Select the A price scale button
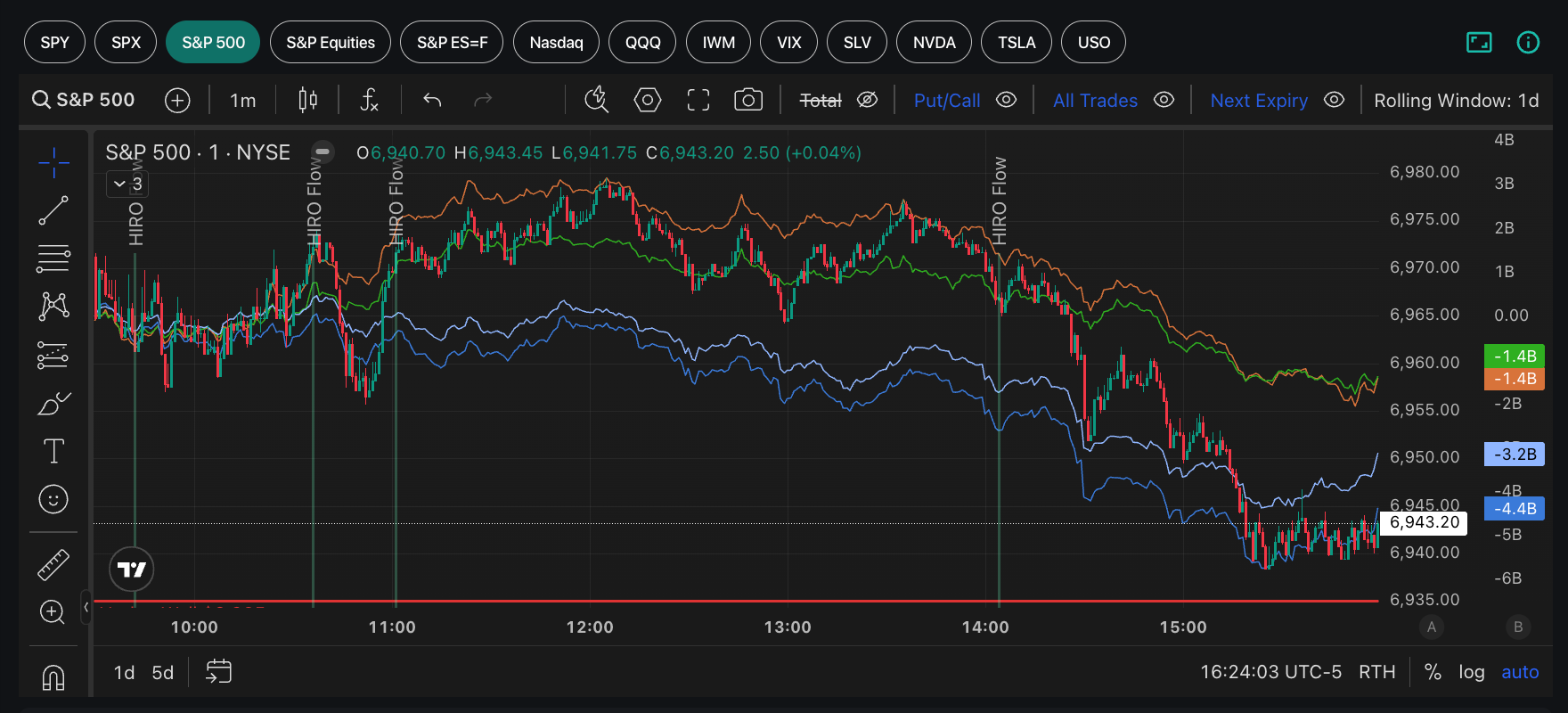1568x713 pixels. [1432, 627]
